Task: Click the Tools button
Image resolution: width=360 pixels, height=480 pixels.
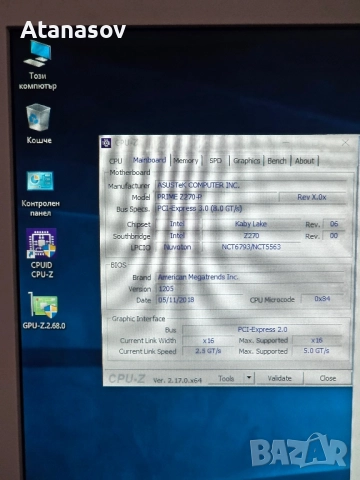Action: point(226,378)
